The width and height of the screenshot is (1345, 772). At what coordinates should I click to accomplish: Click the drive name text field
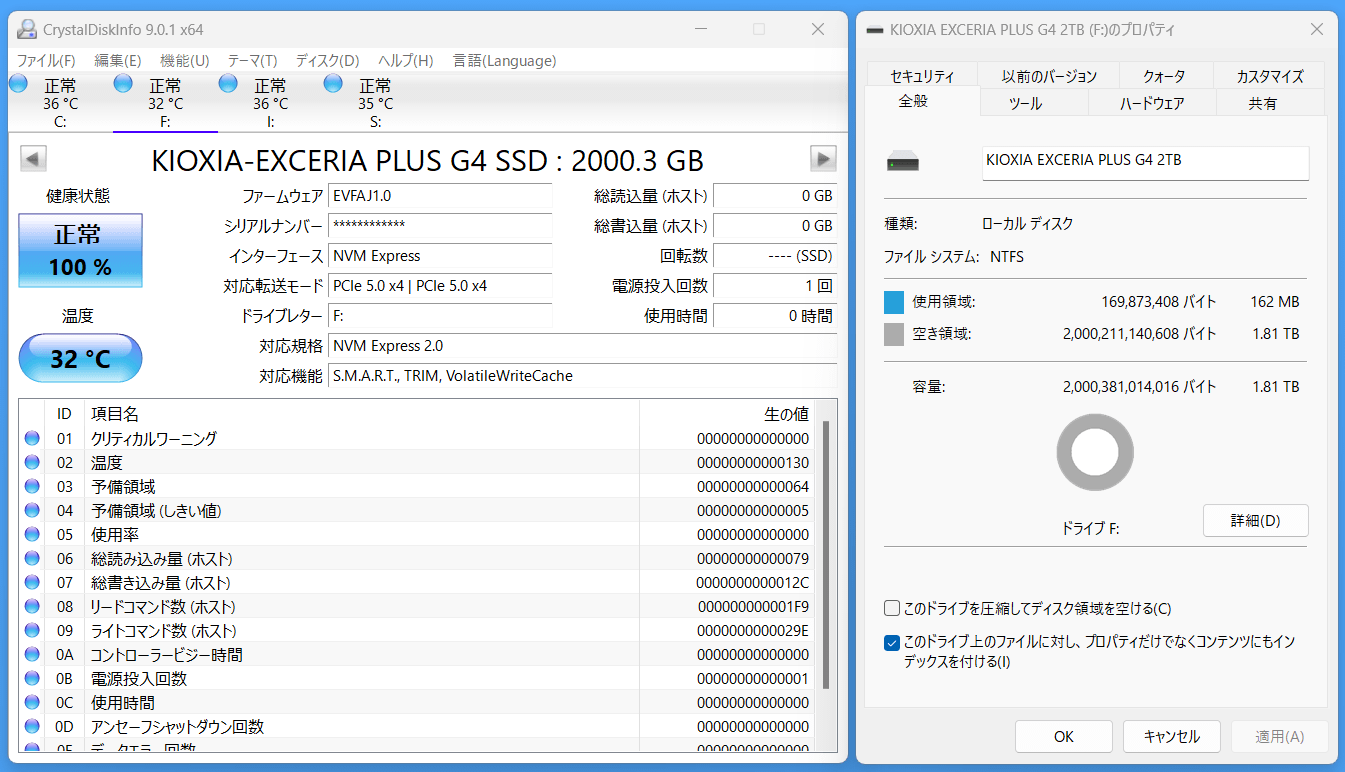click(x=1145, y=161)
